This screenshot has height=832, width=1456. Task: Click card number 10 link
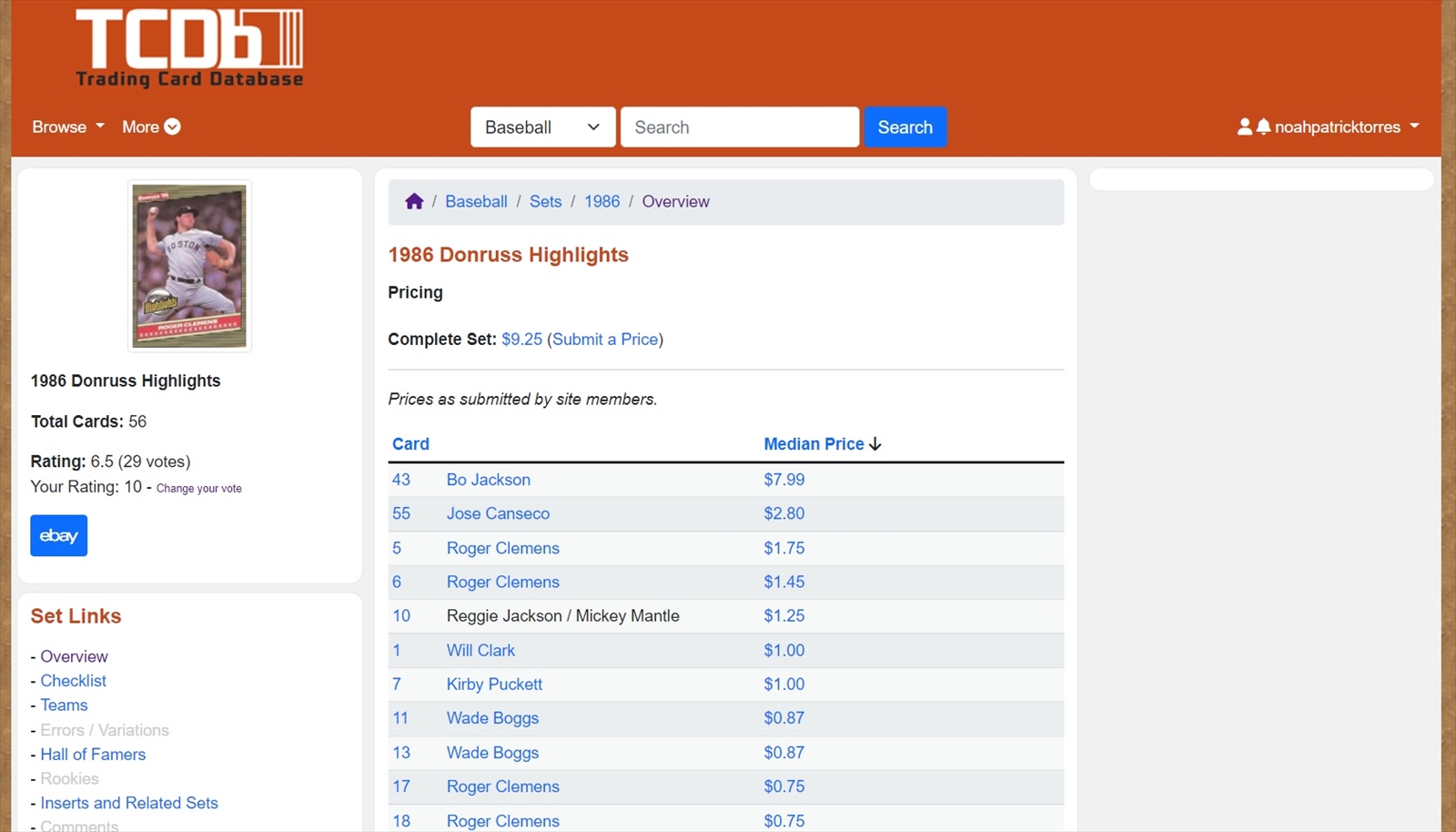coord(401,616)
